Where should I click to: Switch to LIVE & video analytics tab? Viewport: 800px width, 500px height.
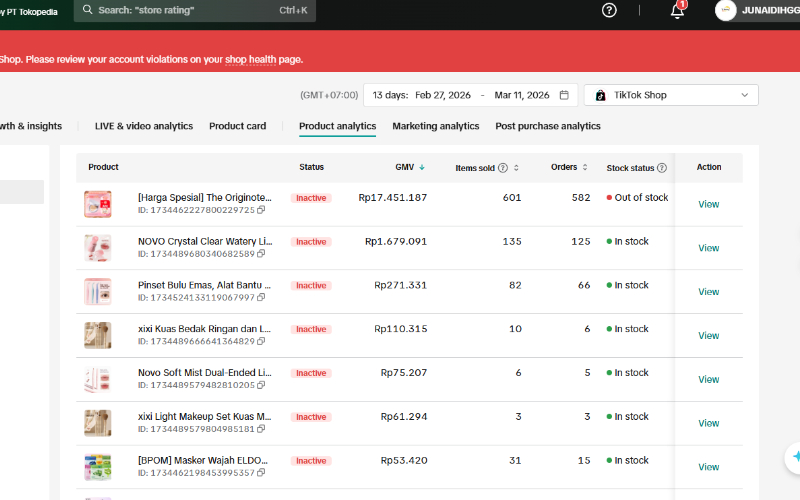click(144, 126)
